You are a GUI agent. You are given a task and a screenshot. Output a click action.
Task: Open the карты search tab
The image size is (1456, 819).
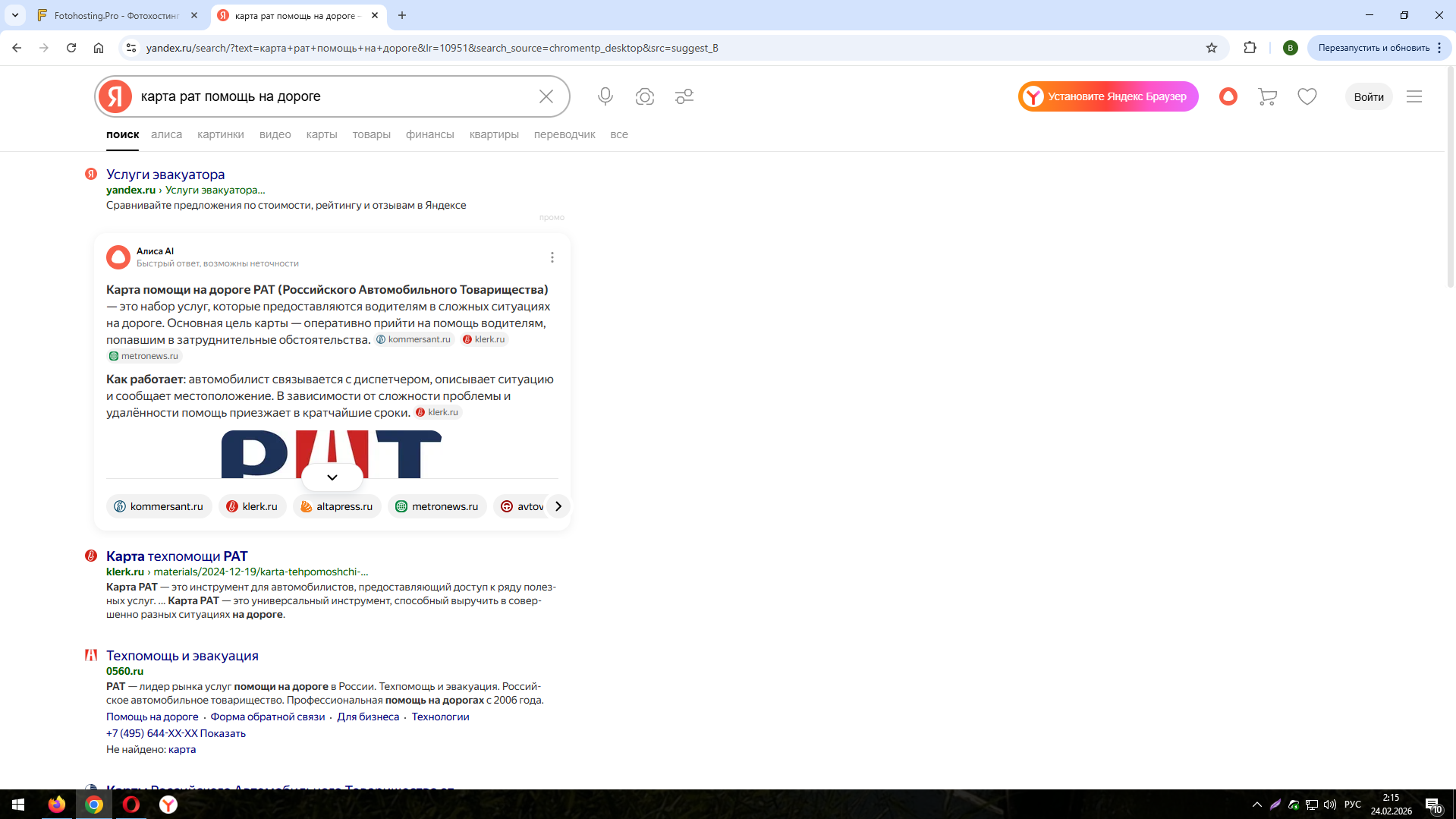tap(322, 134)
